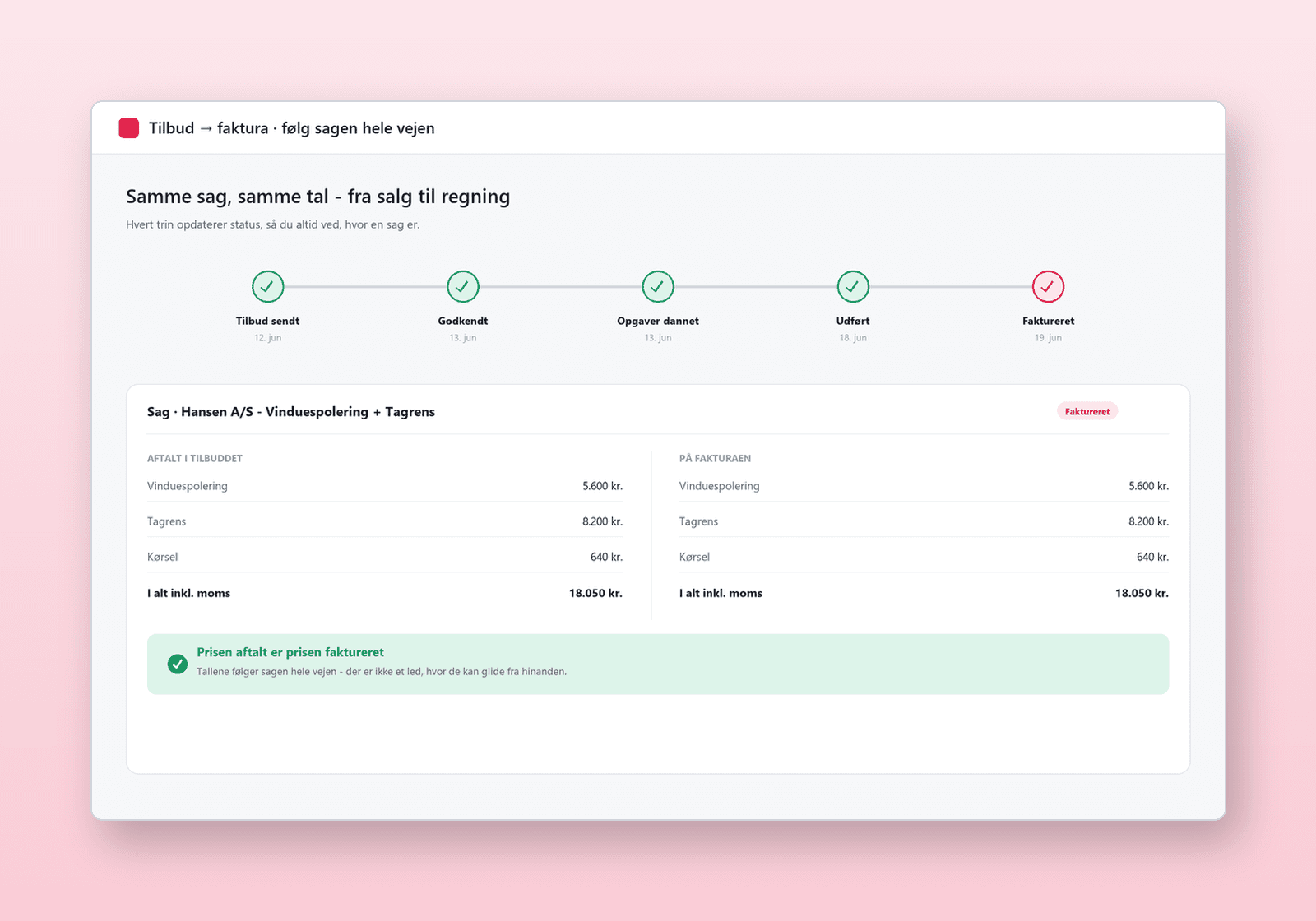Image resolution: width=1316 pixels, height=921 pixels.
Task: Select the Tilbud sendt checkmark step
Action: [x=267, y=286]
